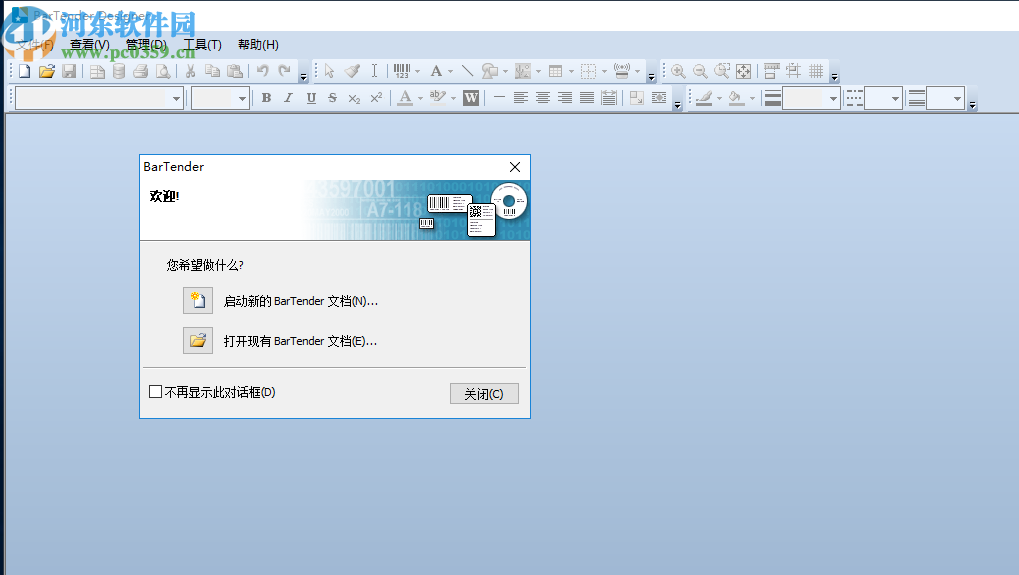The image size is (1019, 575).
Task: Open the 工具(T) menu
Action: coord(202,44)
